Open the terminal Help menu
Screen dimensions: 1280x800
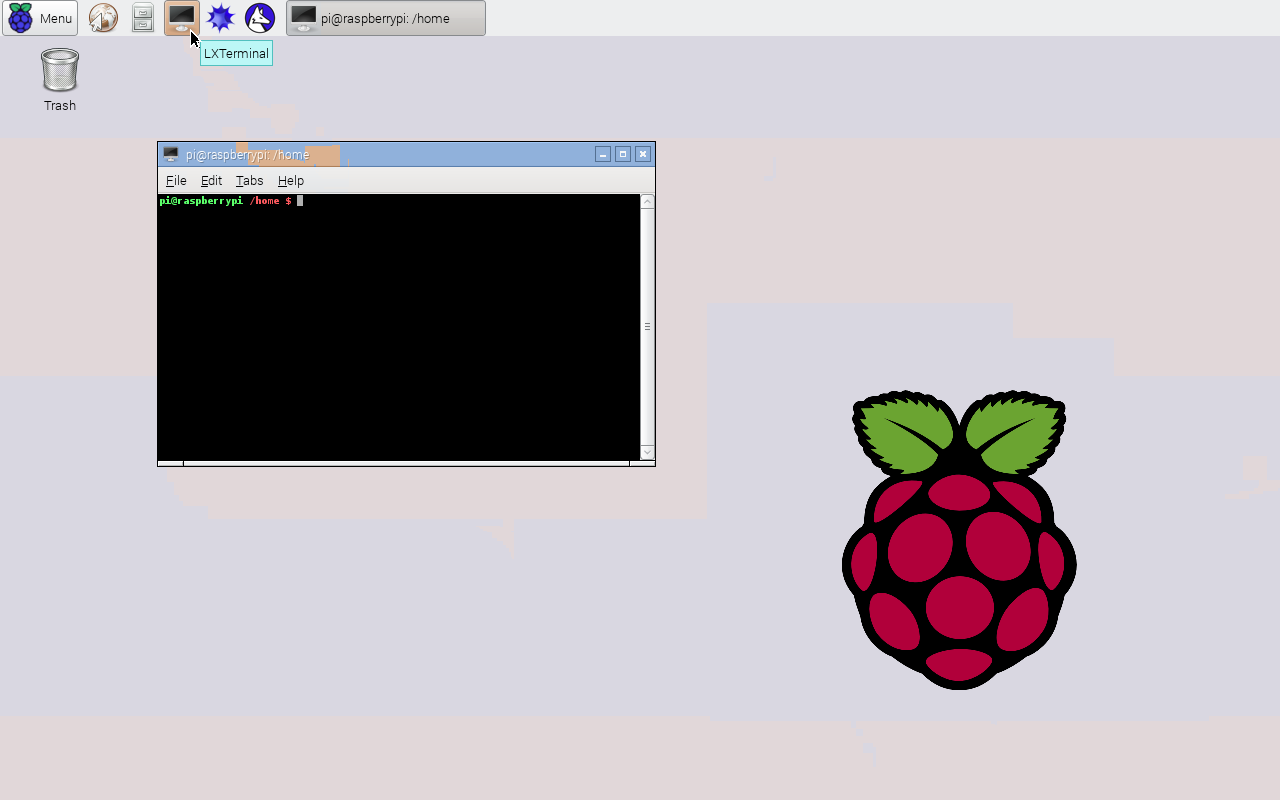tap(291, 181)
